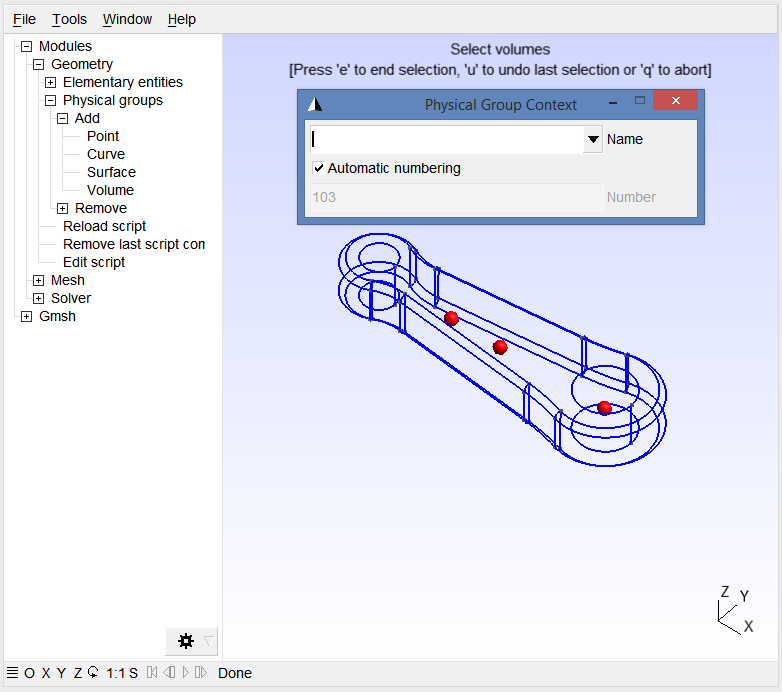Open the File menu
This screenshot has height=692, width=782.
coord(24,19)
